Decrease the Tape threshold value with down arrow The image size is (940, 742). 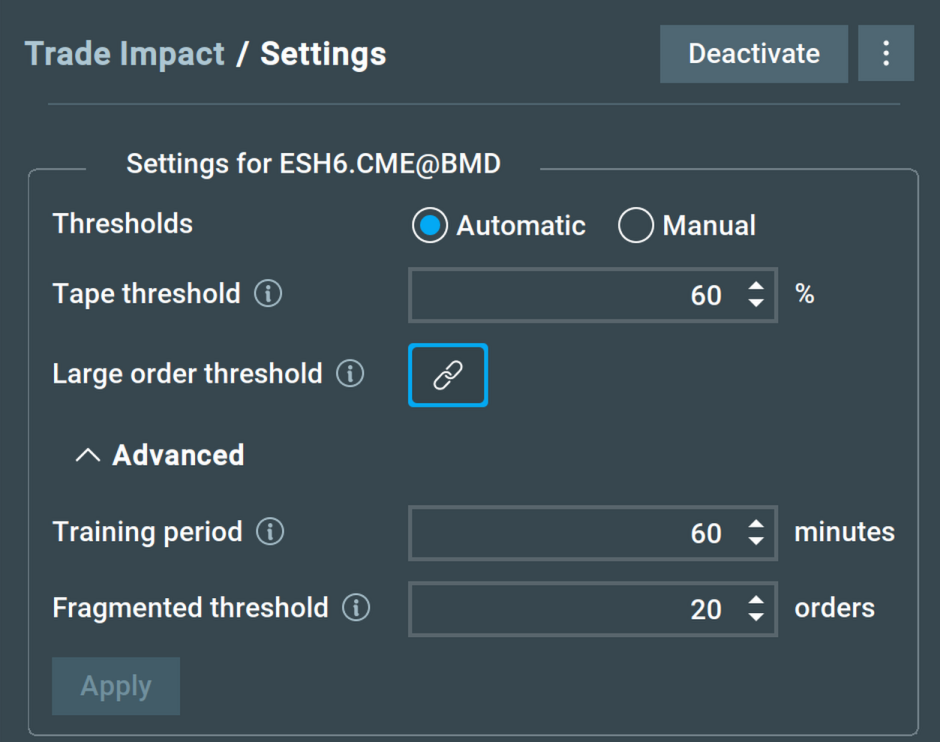[x=756, y=303]
